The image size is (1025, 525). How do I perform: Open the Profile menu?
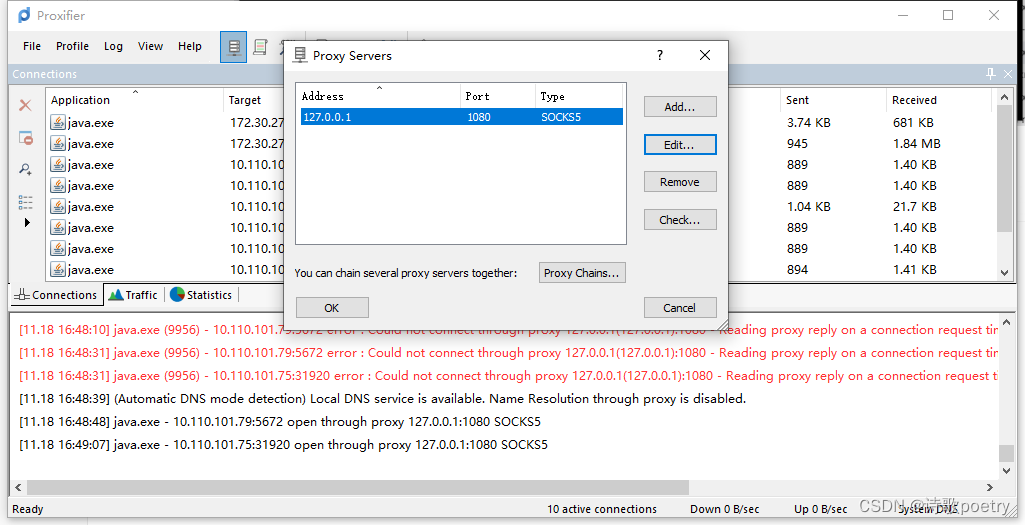[72, 46]
